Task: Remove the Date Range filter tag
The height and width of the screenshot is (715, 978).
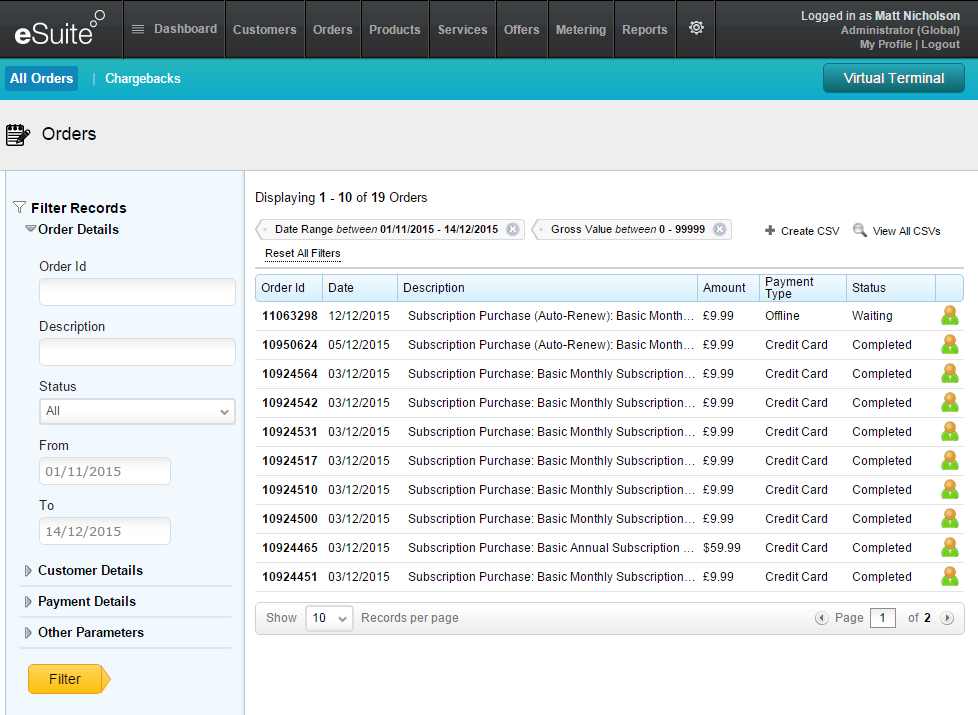Action: click(x=513, y=229)
